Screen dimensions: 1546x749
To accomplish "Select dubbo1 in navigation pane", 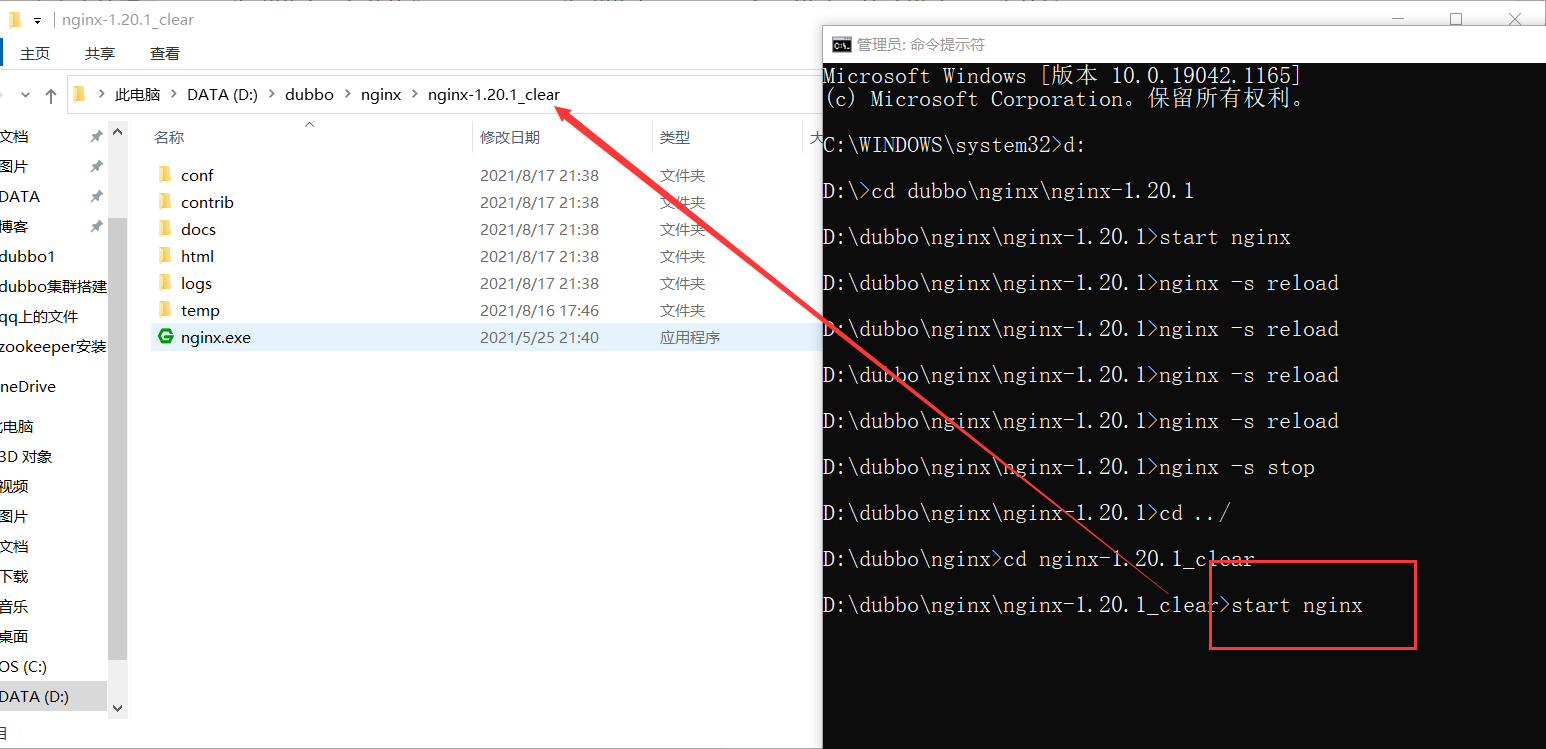I will (x=28, y=256).
